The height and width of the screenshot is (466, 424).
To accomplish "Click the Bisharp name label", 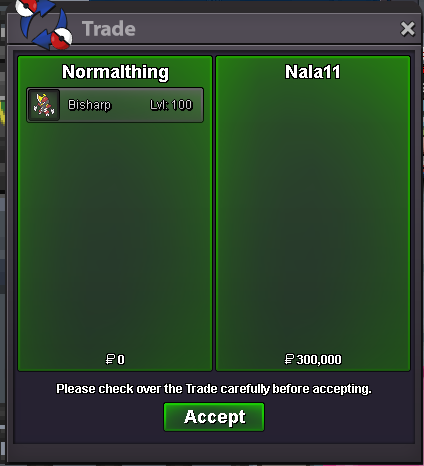I will tap(89, 105).
